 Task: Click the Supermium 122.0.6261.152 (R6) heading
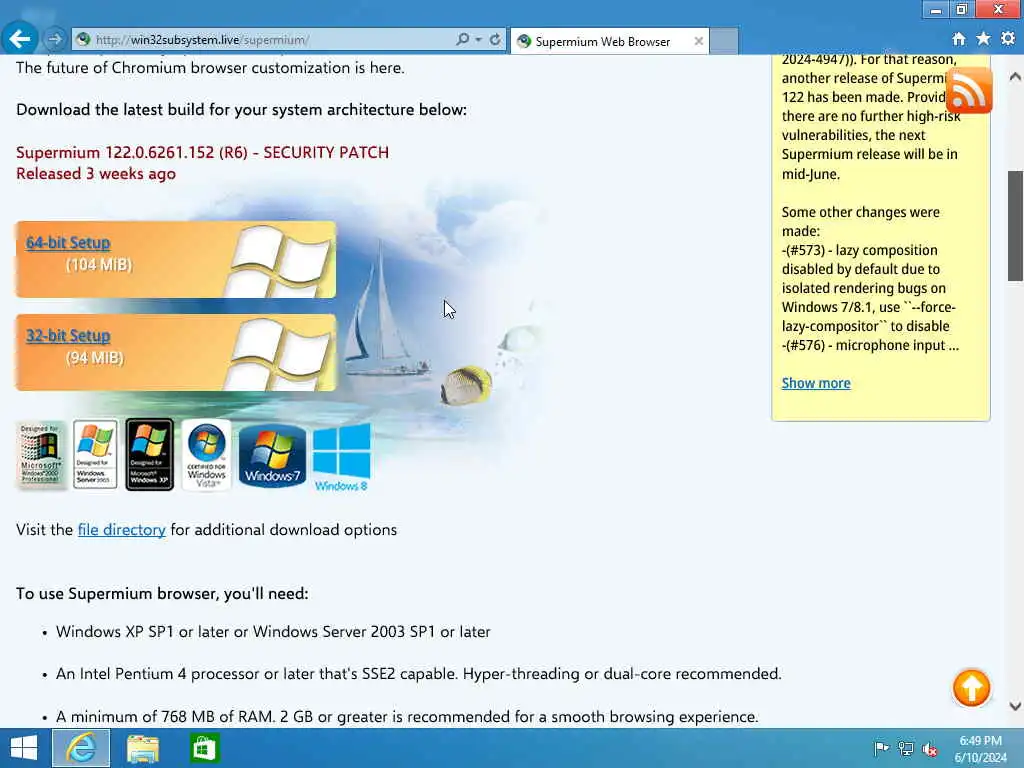(x=202, y=152)
